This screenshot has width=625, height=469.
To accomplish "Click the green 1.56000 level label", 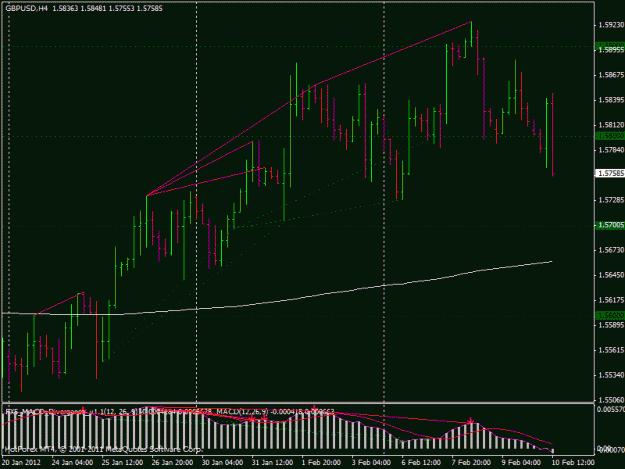I will tap(610, 316).
